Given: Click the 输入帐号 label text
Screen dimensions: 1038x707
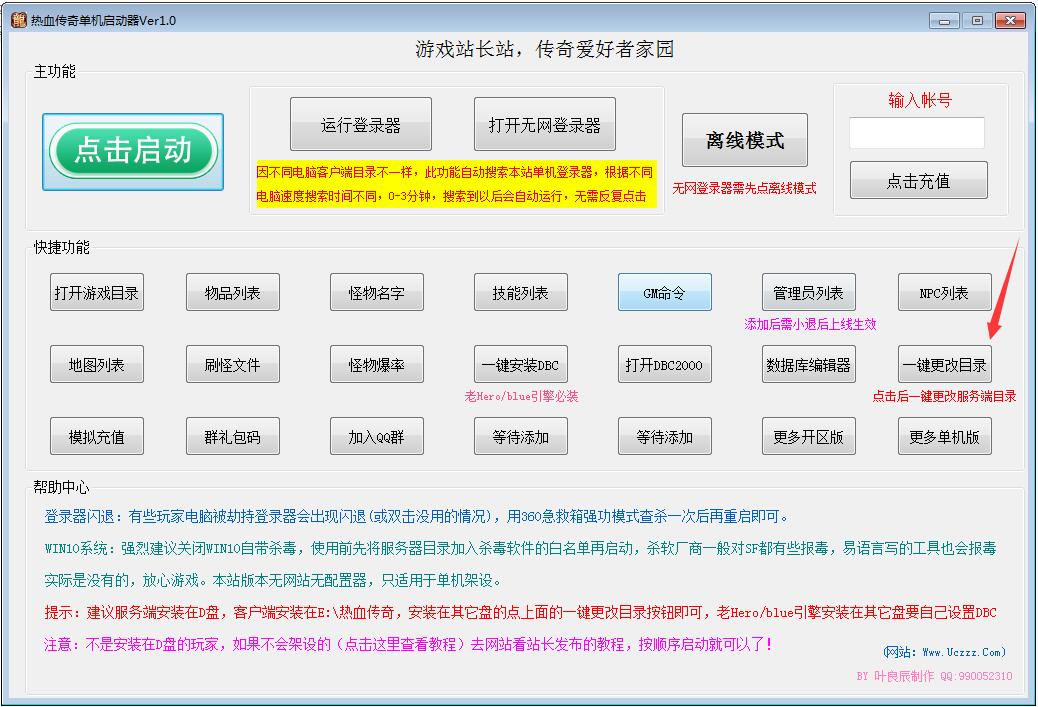Looking at the screenshot, I should [x=920, y=100].
